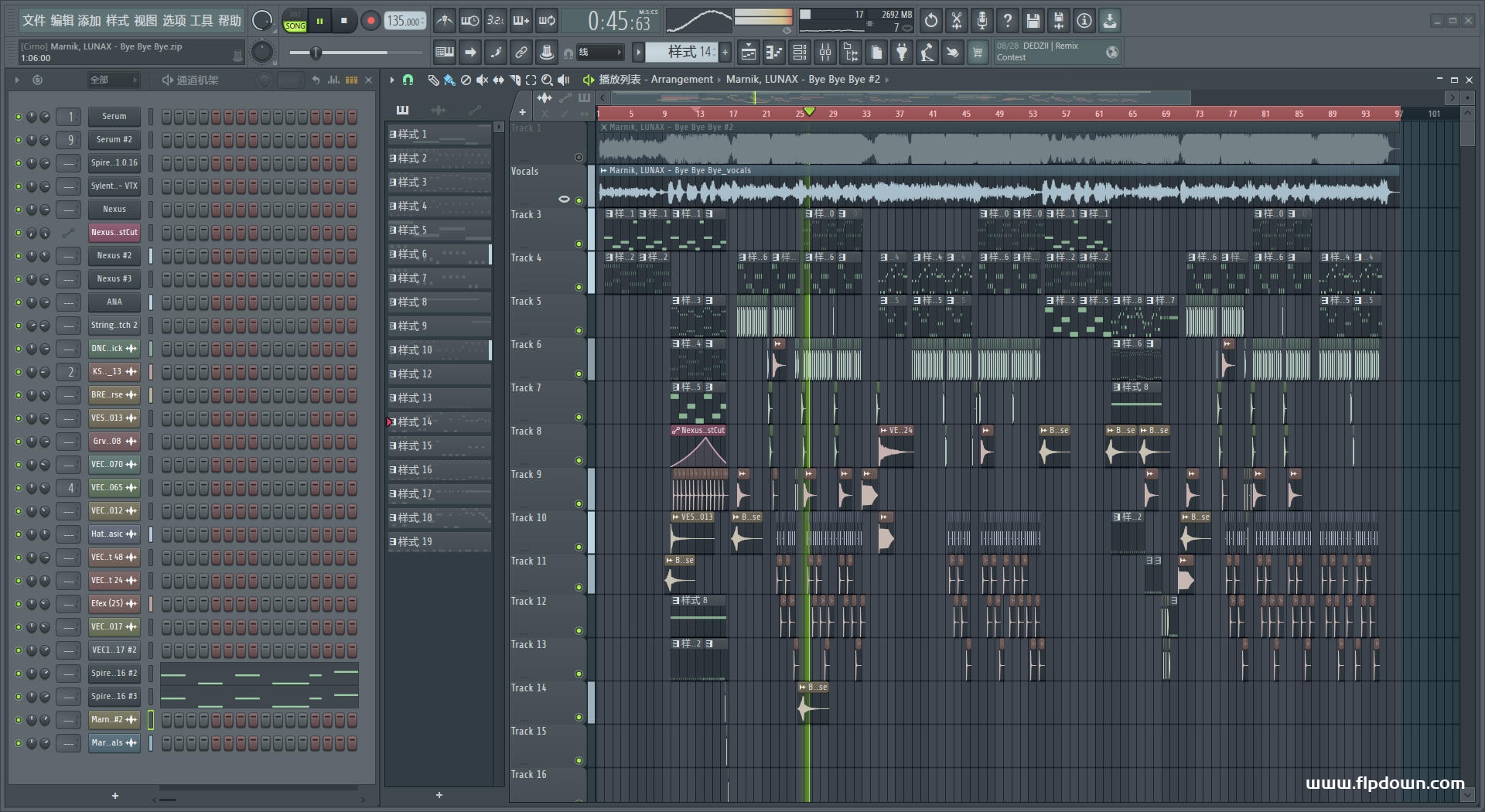This screenshot has height=812, width=1485.
Task: Toggle the playlist snap magnet icon
Action: tap(408, 80)
